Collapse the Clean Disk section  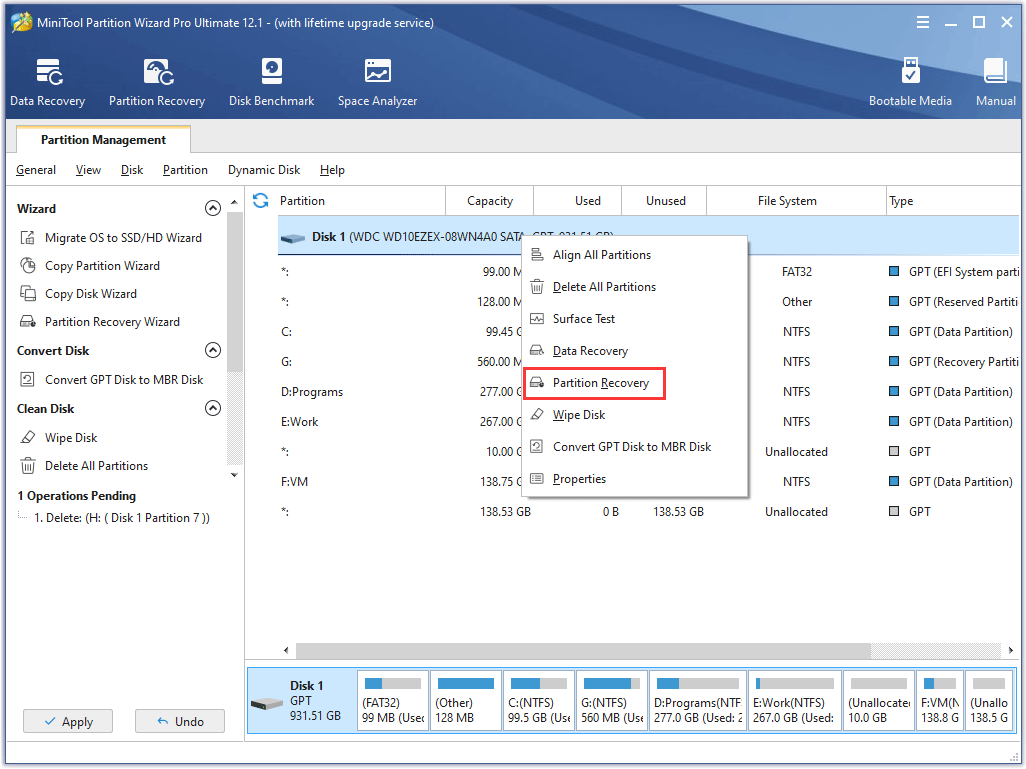(212, 408)
